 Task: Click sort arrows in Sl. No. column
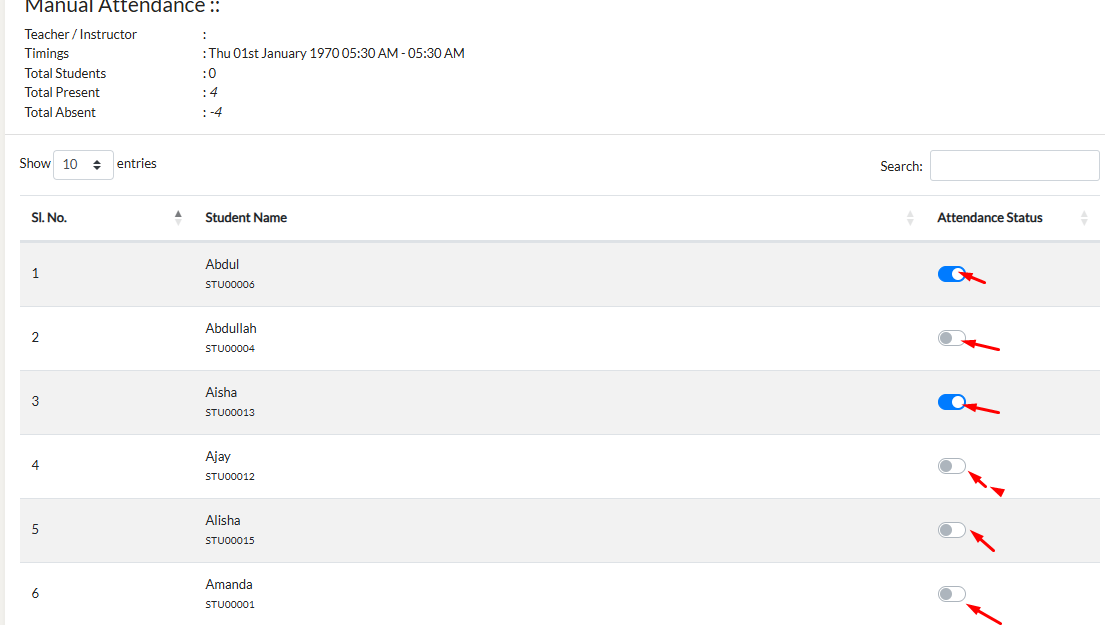pyautogui.click(x=178, y=217)
